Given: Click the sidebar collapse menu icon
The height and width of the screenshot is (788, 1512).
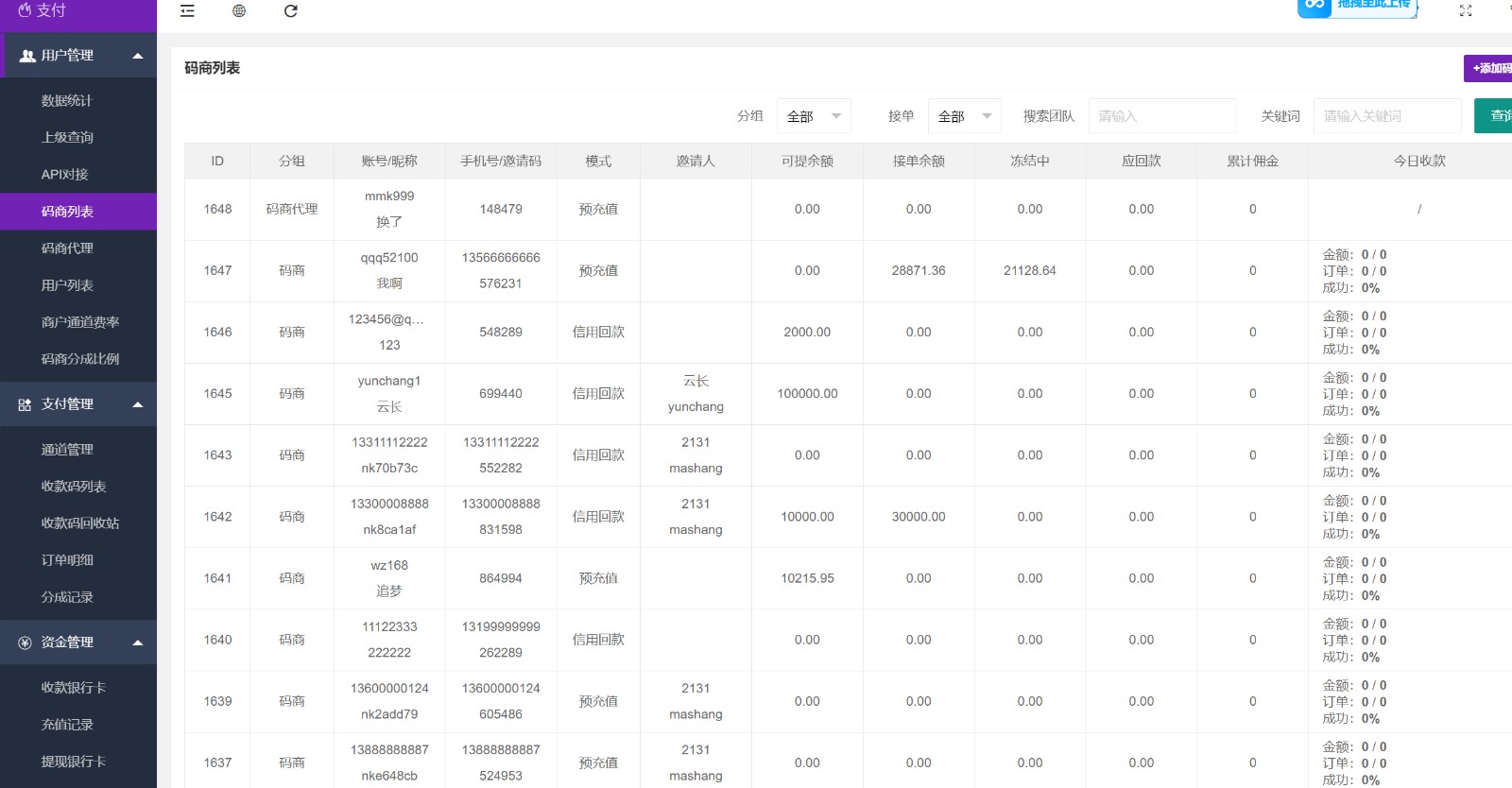Looking at the screenshot, I should [x=187, y=11].
